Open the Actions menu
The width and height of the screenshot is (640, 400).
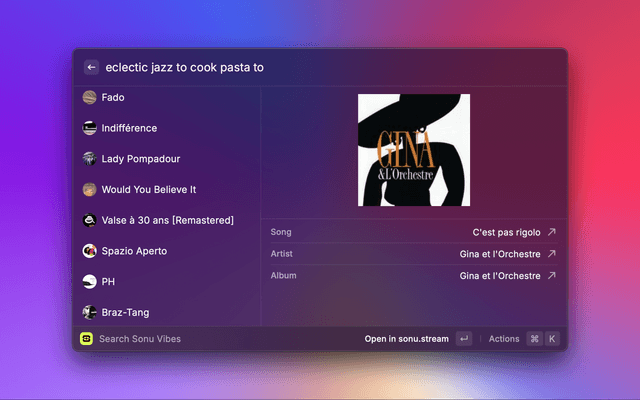(504, 339)
